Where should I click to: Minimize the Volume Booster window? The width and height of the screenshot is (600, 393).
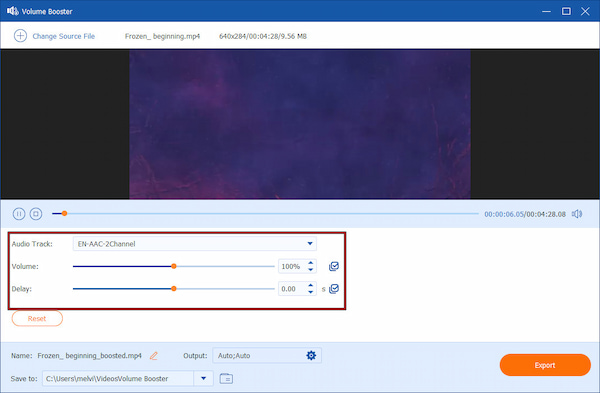tap(546, 11)
